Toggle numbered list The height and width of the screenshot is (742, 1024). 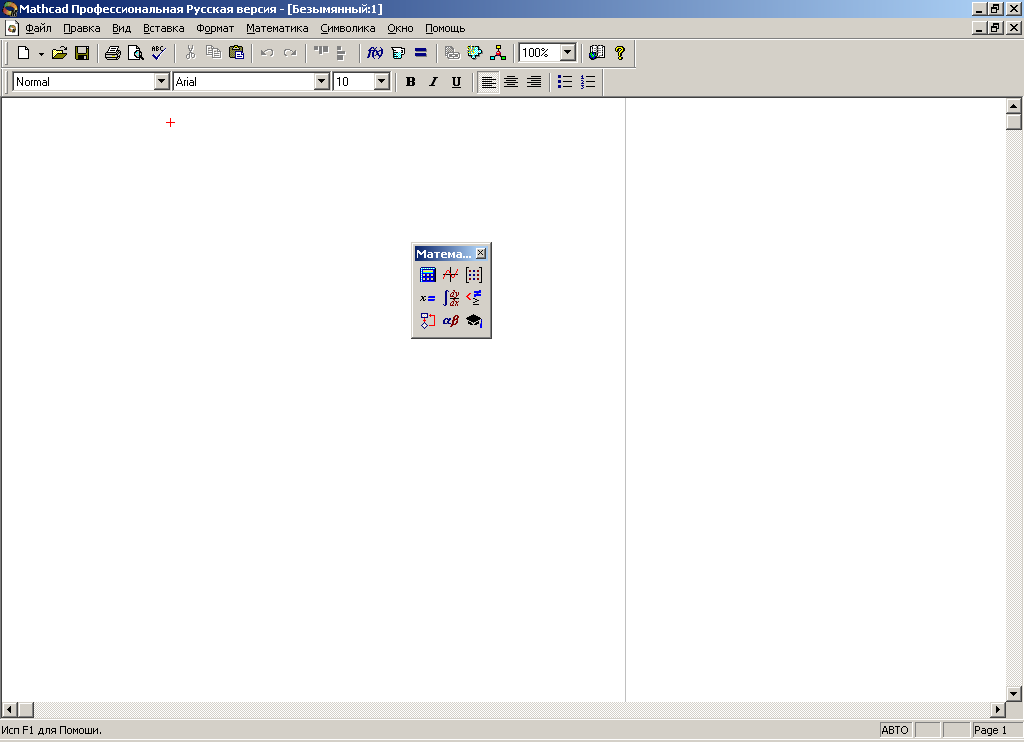click(x=588, y=82)
